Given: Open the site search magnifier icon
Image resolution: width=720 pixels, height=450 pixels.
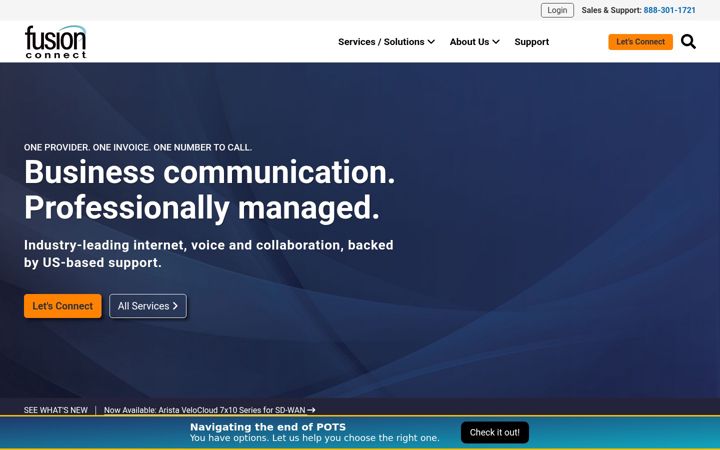Looking at the screenshot, I should (688, 42).
